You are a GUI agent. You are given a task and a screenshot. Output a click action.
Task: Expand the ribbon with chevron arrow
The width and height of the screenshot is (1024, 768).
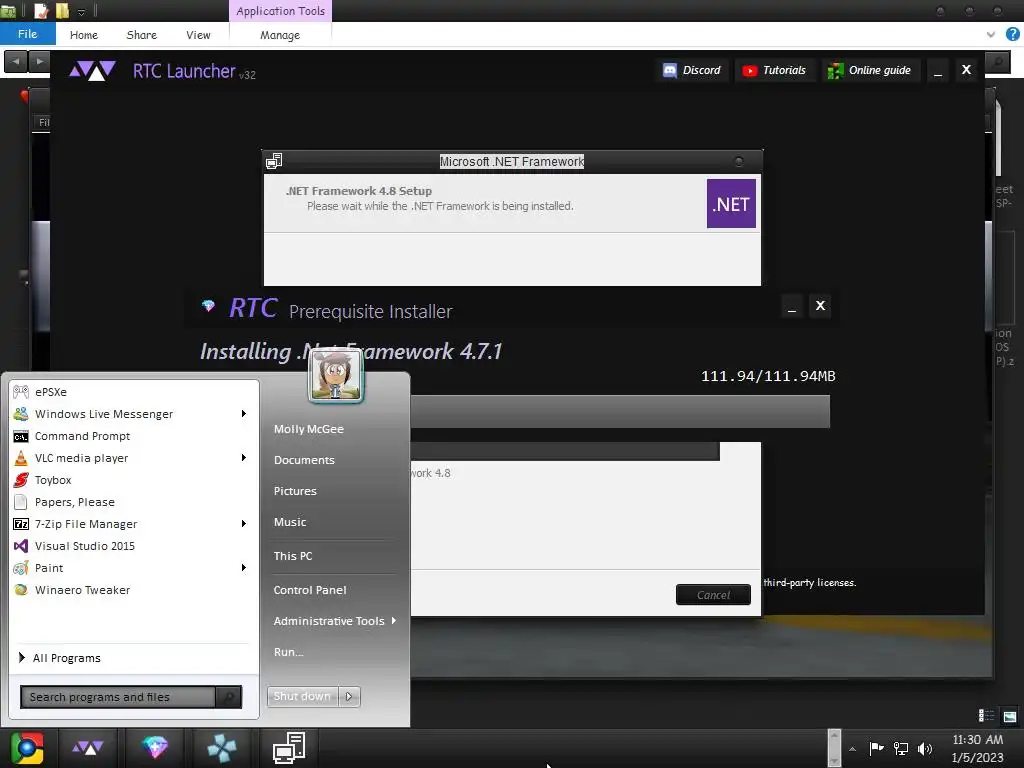[991, 34]
